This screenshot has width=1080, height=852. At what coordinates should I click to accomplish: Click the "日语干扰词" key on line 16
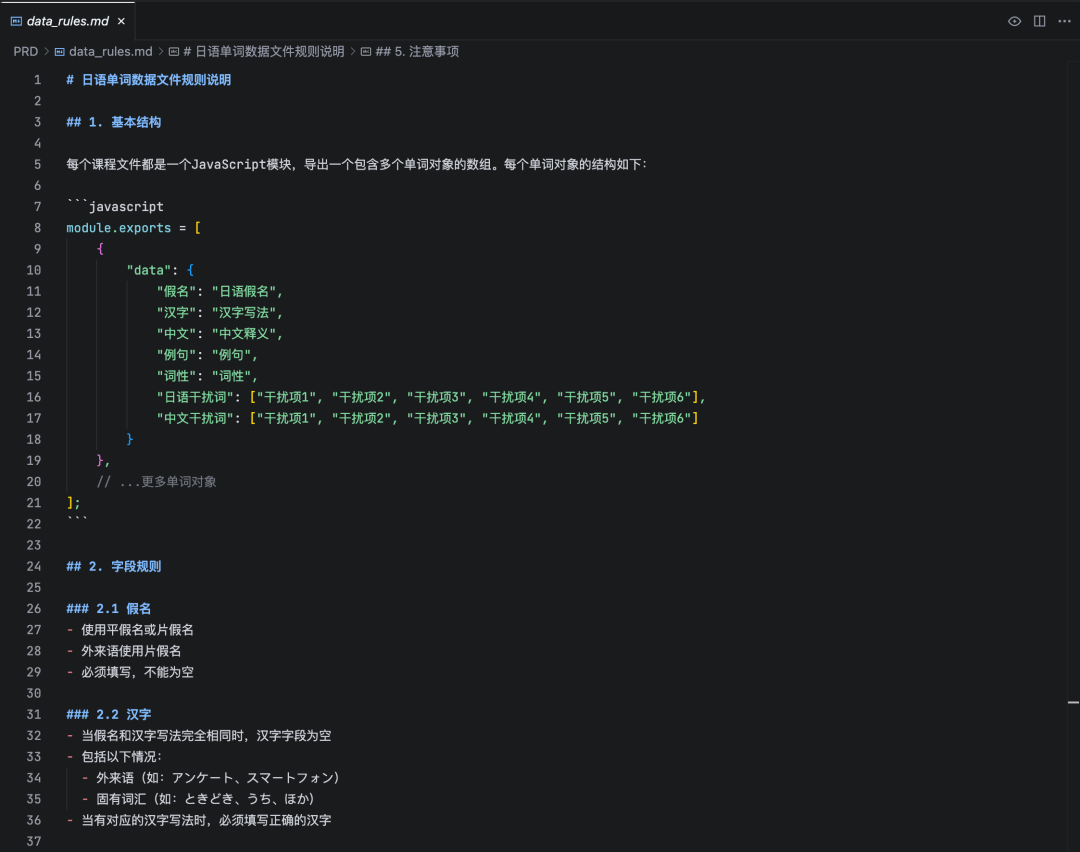[x=195, y=397]
